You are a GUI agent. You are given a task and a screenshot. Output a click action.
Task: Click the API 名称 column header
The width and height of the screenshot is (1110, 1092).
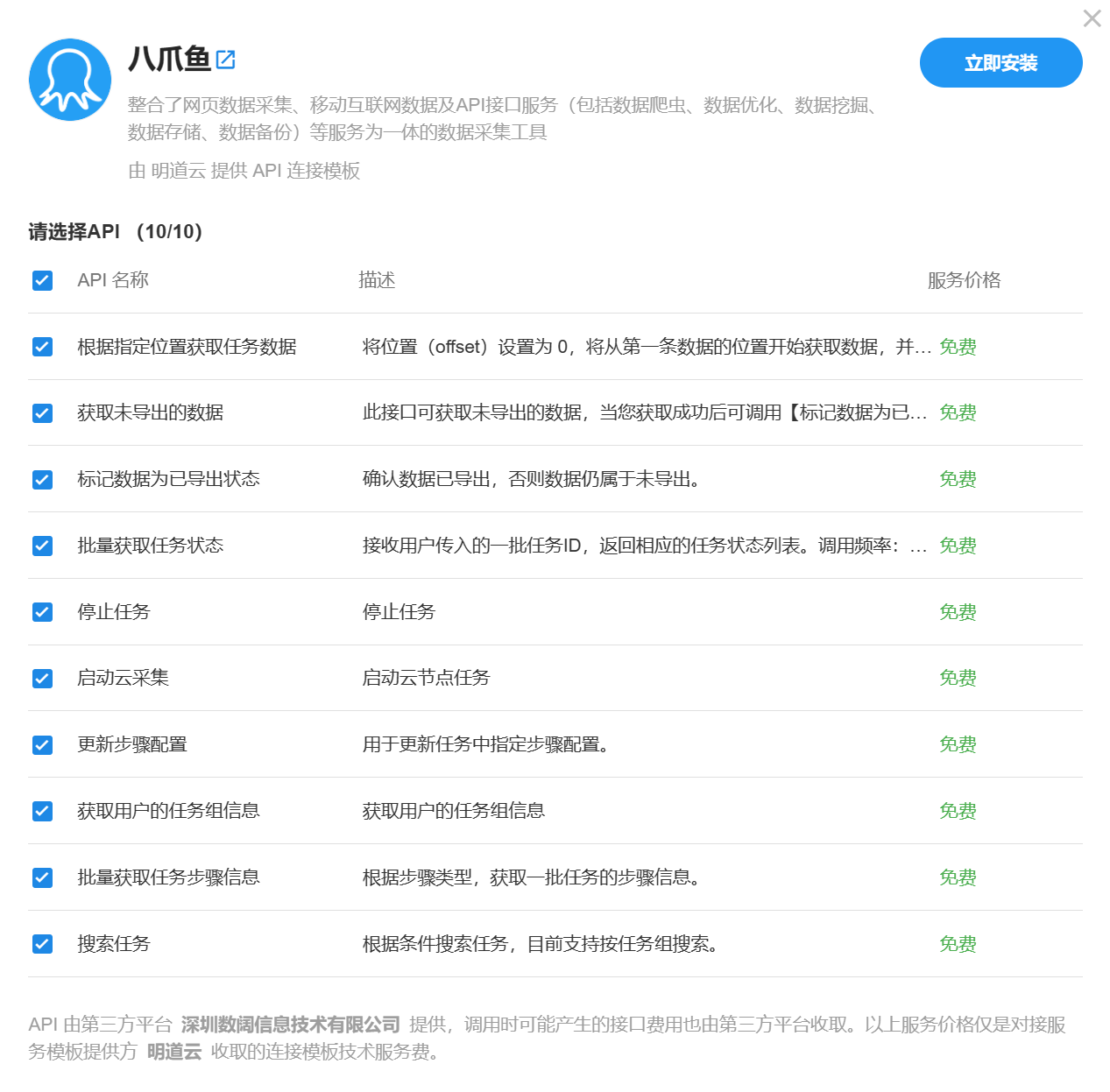113,280
